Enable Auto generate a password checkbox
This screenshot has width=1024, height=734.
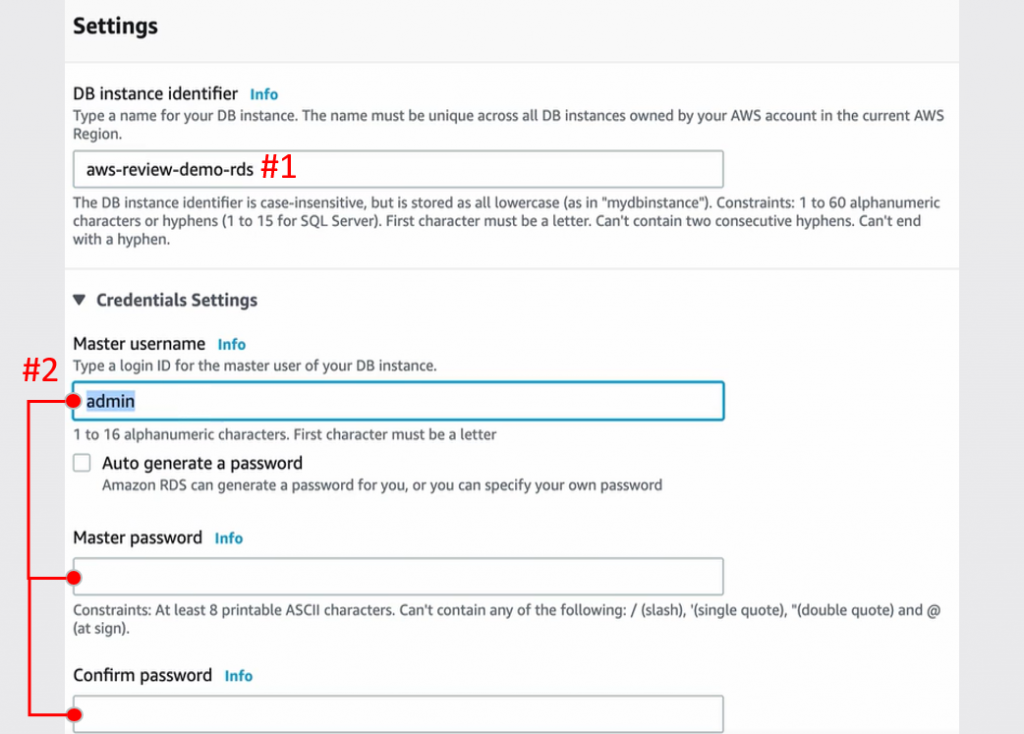tap(82, 463)
